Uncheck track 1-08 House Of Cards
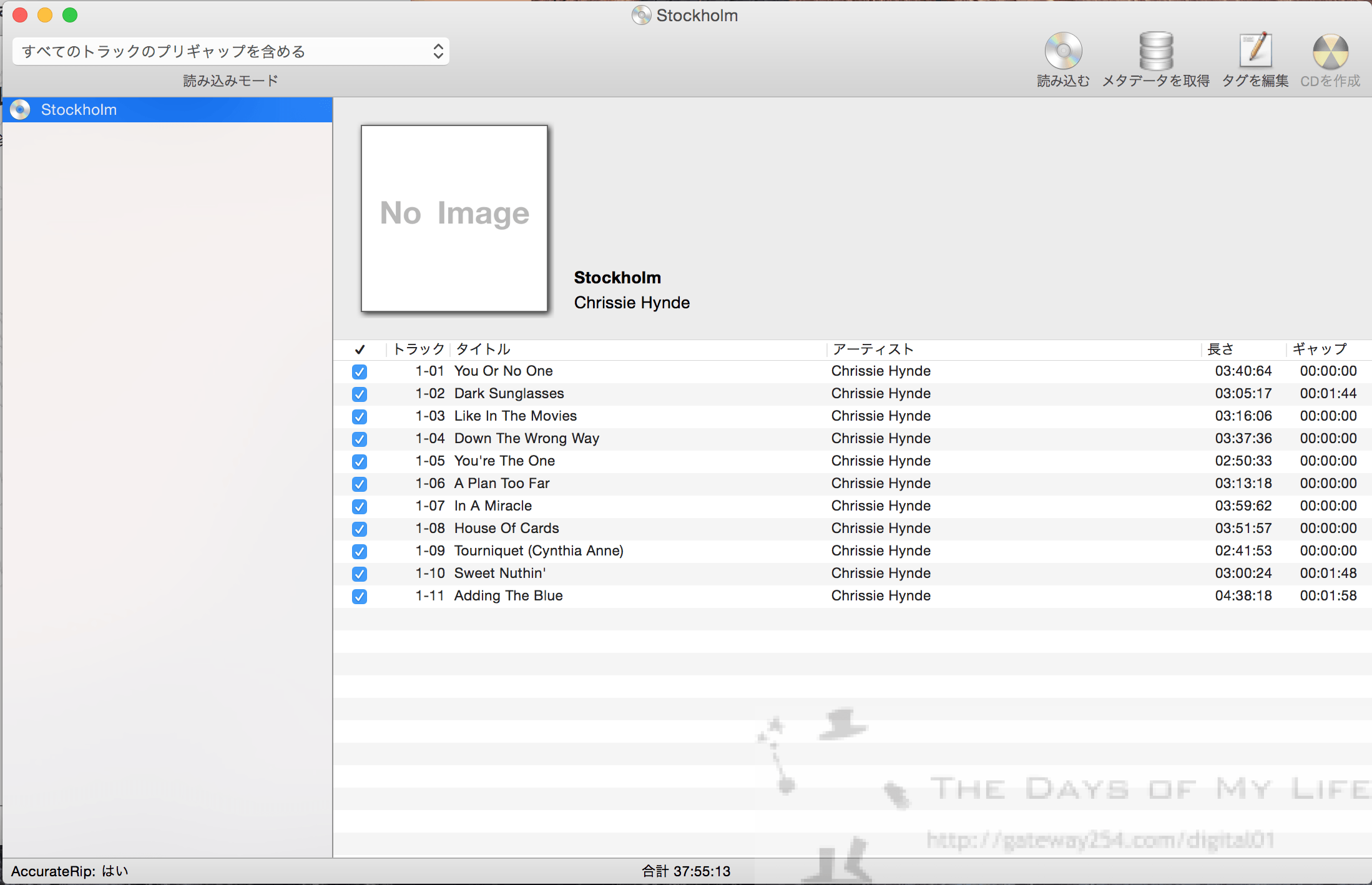Screen dimensions: 1372x885 coord(360,529)
